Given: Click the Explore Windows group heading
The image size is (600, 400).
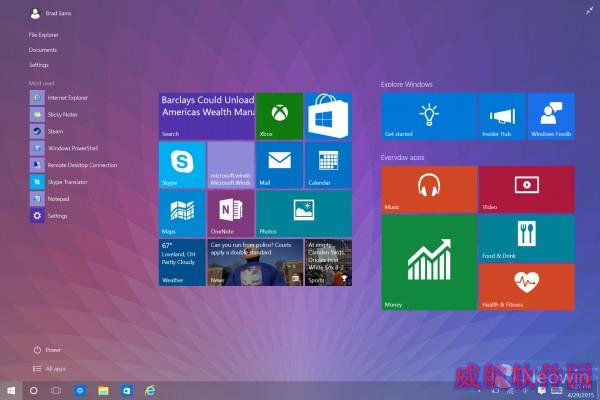Looking at the screenshot, I should coord(406,84).
